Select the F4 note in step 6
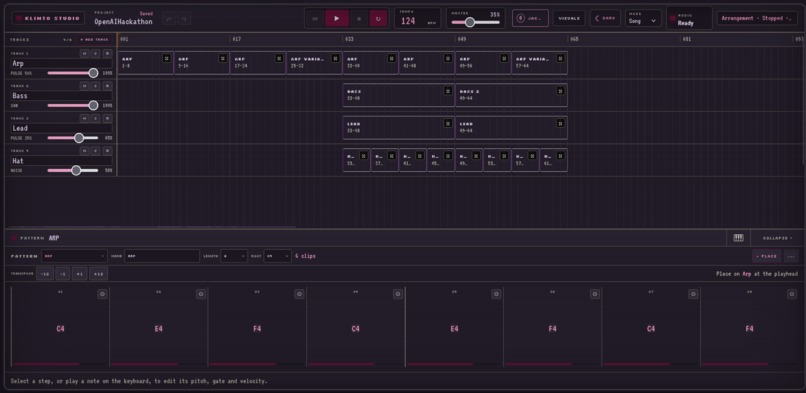The image size is (806, 393). tap(552, 329)
